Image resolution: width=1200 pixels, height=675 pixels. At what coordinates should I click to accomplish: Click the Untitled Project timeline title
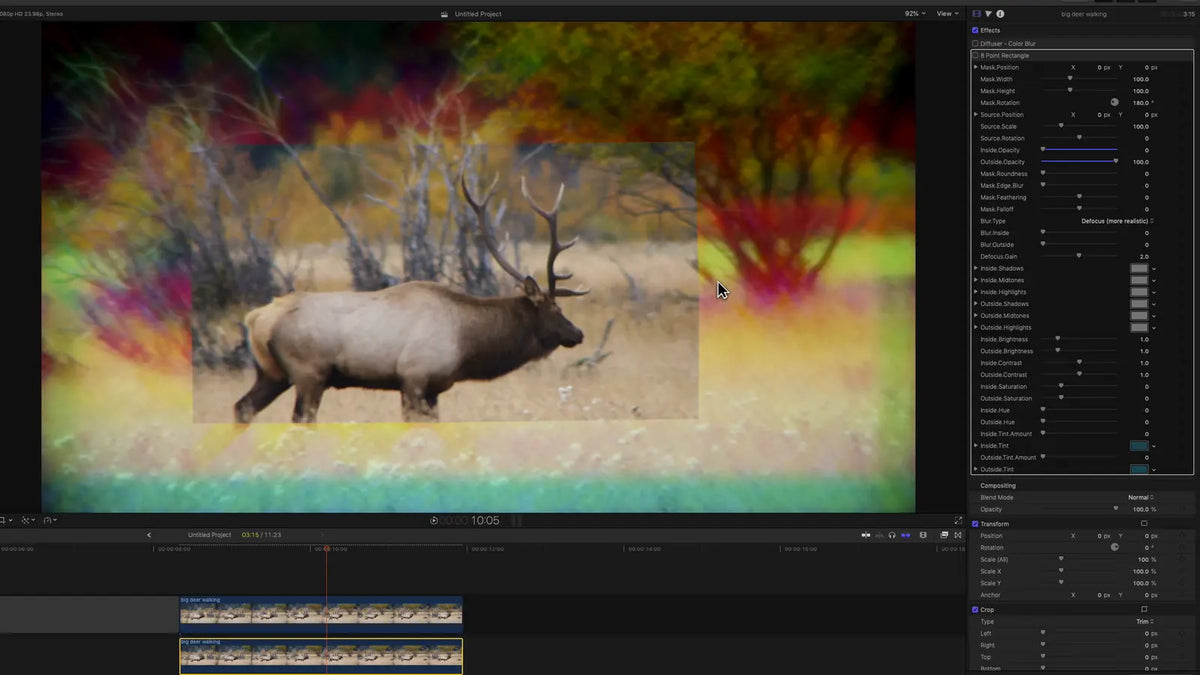point(209,535)
